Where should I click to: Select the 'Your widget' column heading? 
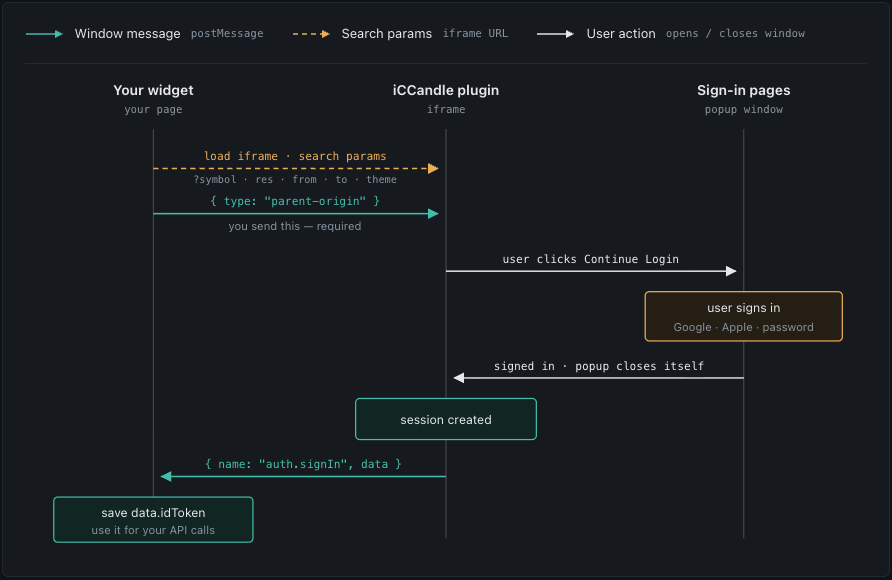tap(153, 90)
